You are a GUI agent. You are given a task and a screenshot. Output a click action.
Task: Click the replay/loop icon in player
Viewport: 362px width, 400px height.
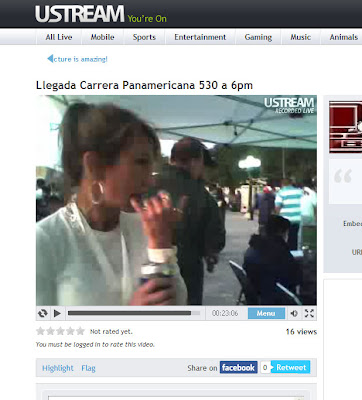coord(43,313)
